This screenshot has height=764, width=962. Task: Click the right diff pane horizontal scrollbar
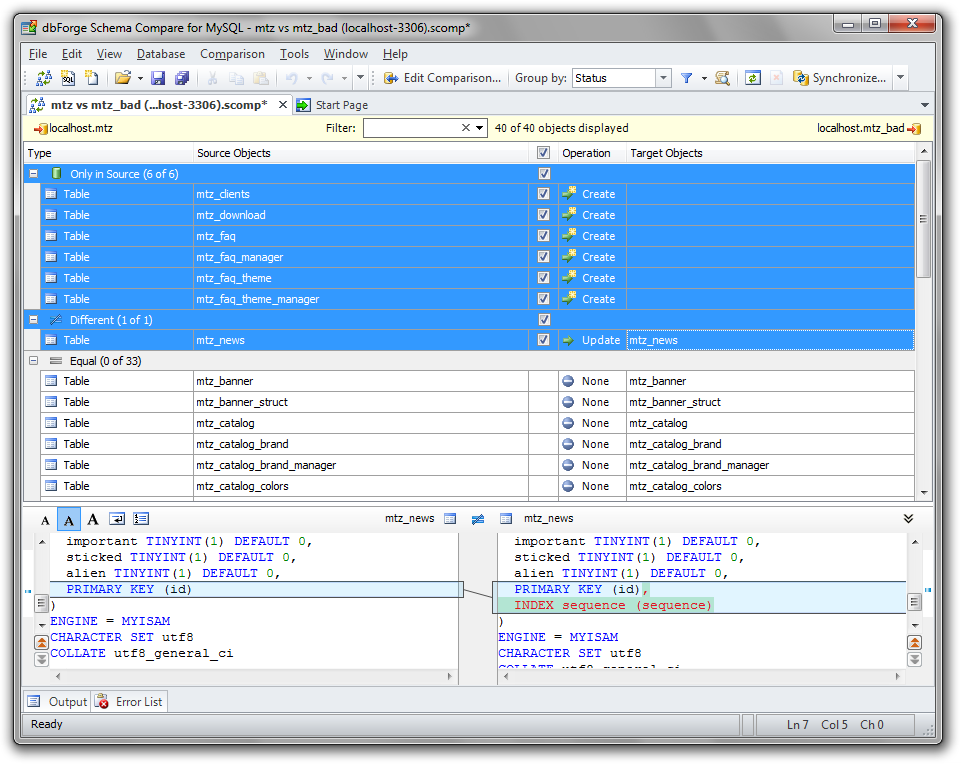click(702, 676)
